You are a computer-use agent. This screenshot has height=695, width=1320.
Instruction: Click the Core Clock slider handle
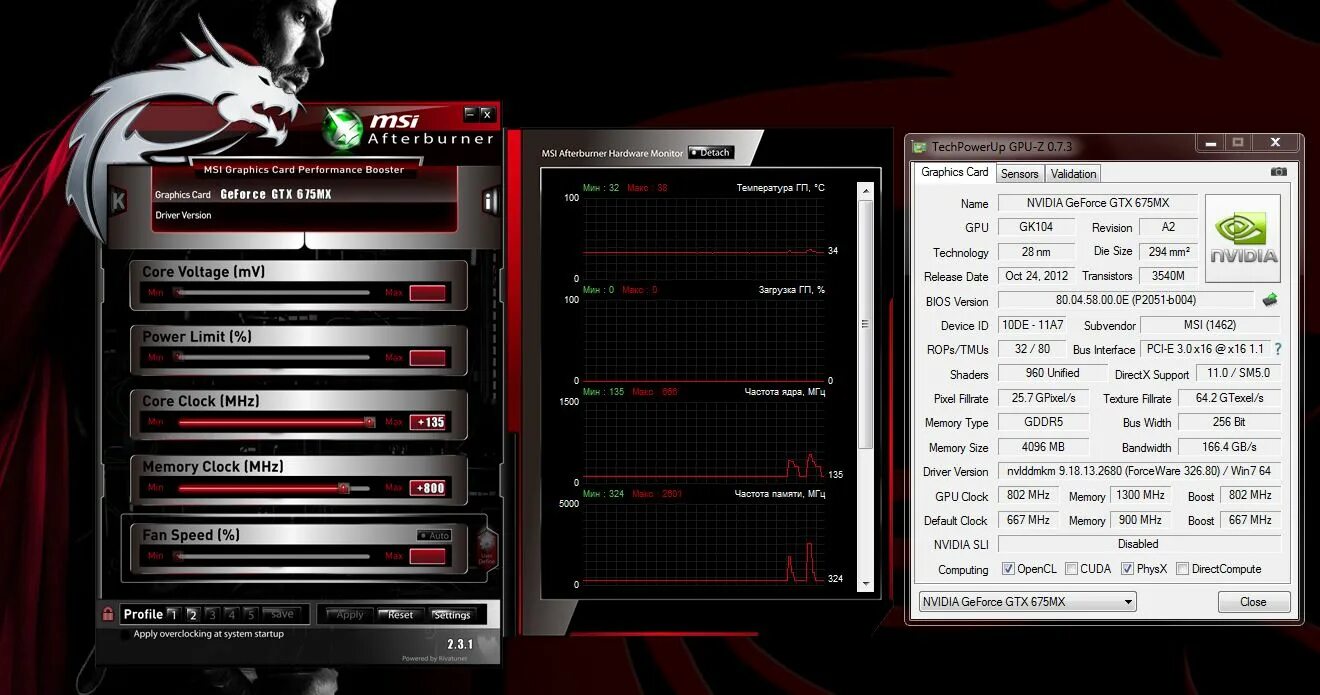(x=369, y=422)
